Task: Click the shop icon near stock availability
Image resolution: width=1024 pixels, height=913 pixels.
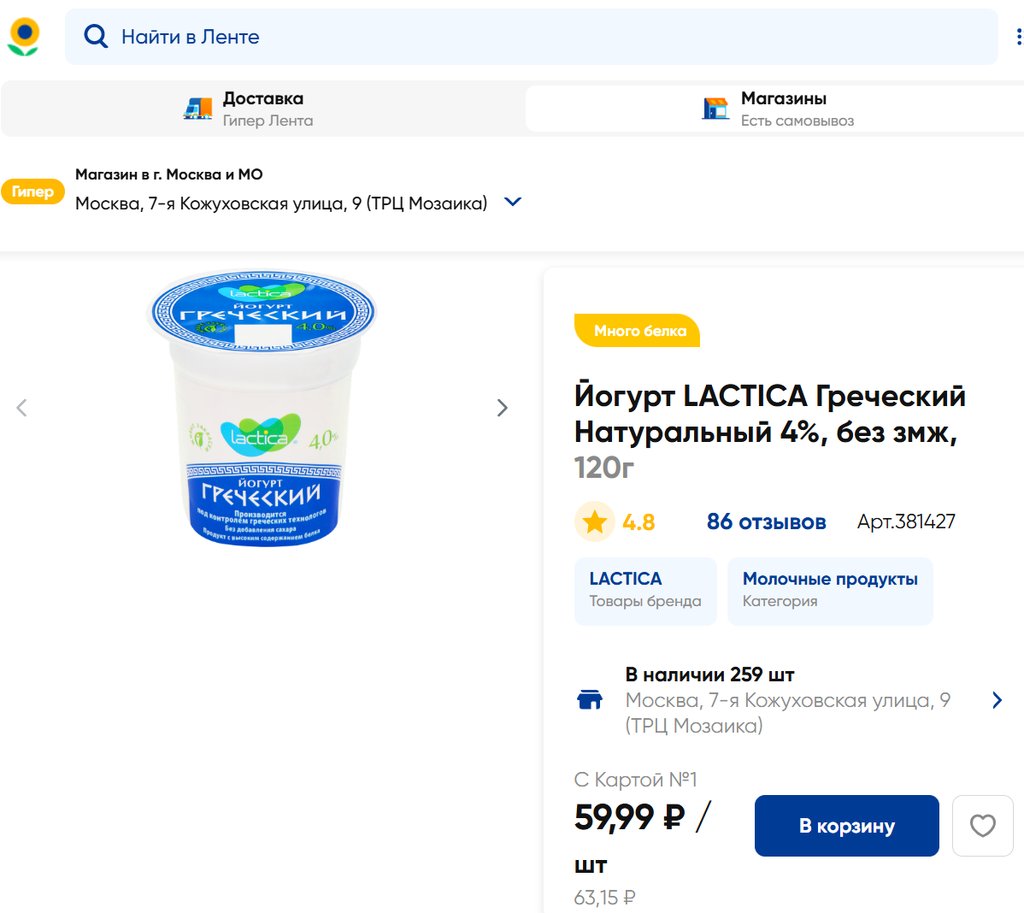Action: 591,700
